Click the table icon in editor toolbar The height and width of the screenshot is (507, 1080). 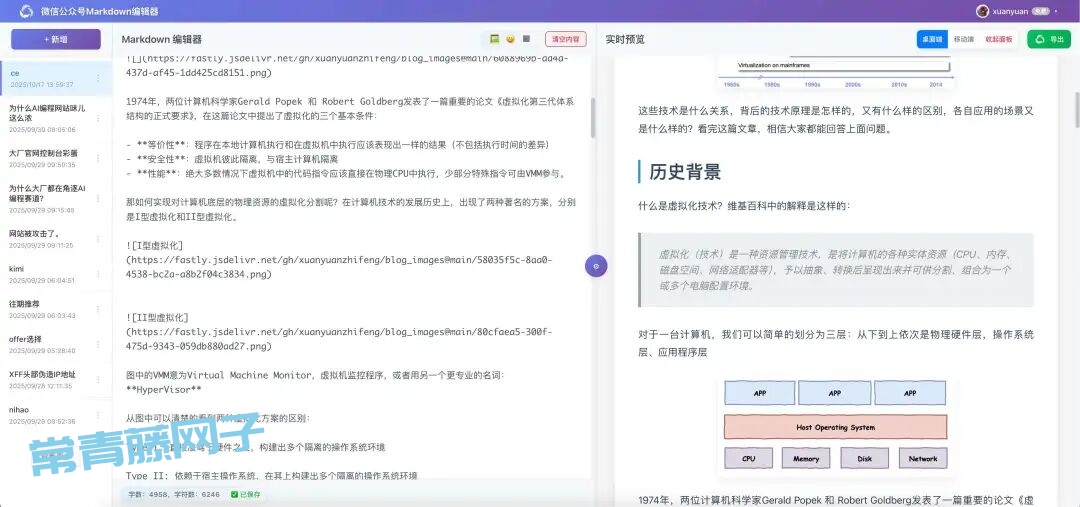point(526,39)
